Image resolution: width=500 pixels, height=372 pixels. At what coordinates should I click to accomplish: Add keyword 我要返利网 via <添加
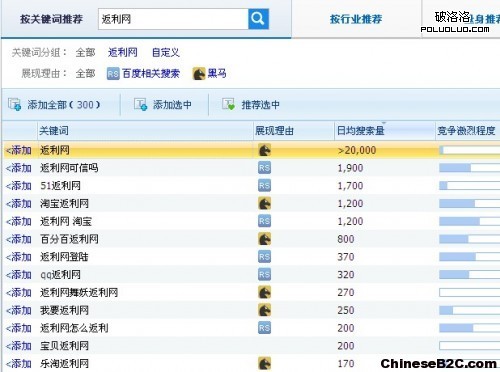pyautogui.click(x=19, y=310)
